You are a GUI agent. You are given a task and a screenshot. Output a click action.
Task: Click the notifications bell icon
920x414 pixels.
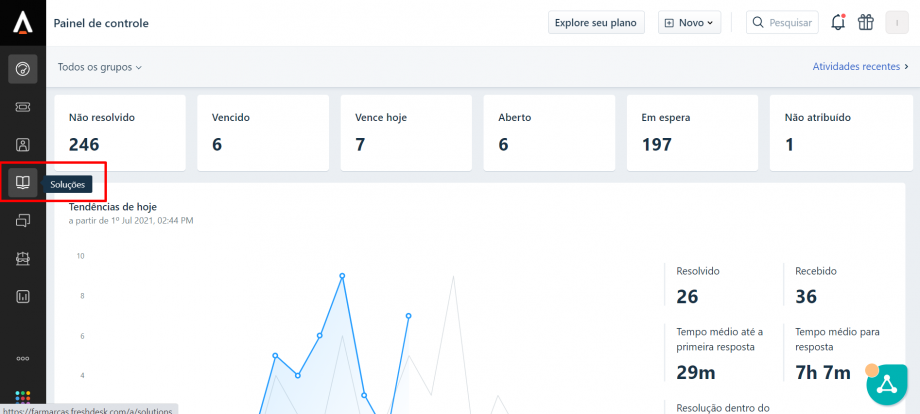838,22
